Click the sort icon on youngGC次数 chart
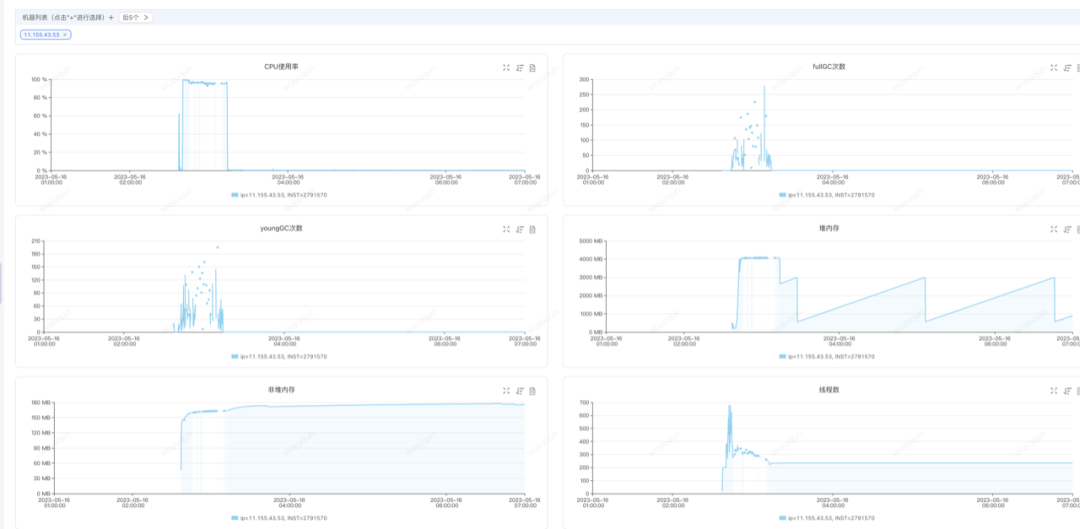Screen dimensions: 1080x529 (520, 229)
